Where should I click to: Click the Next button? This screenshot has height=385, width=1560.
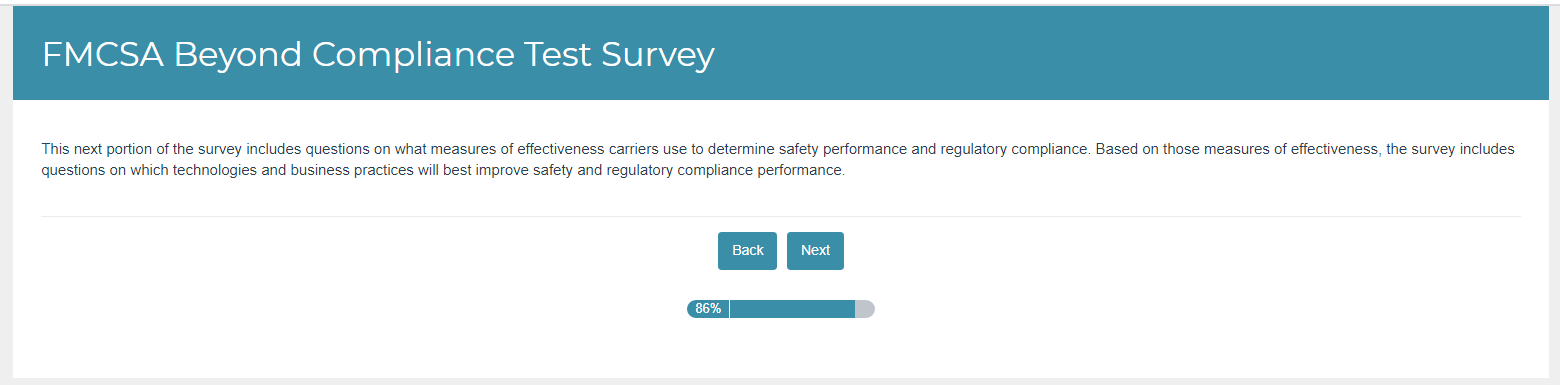(815, 251)
